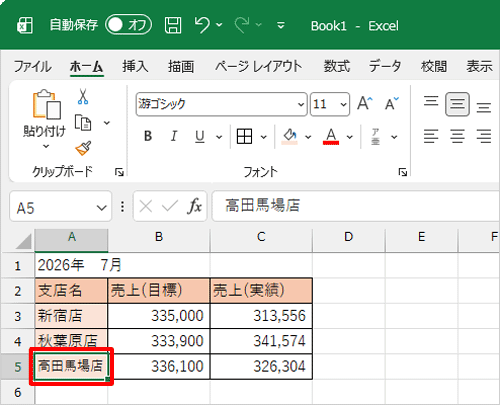Click the Save floppy disk icon
This screenshot has width=500, height=405.
tap(173, 25)
